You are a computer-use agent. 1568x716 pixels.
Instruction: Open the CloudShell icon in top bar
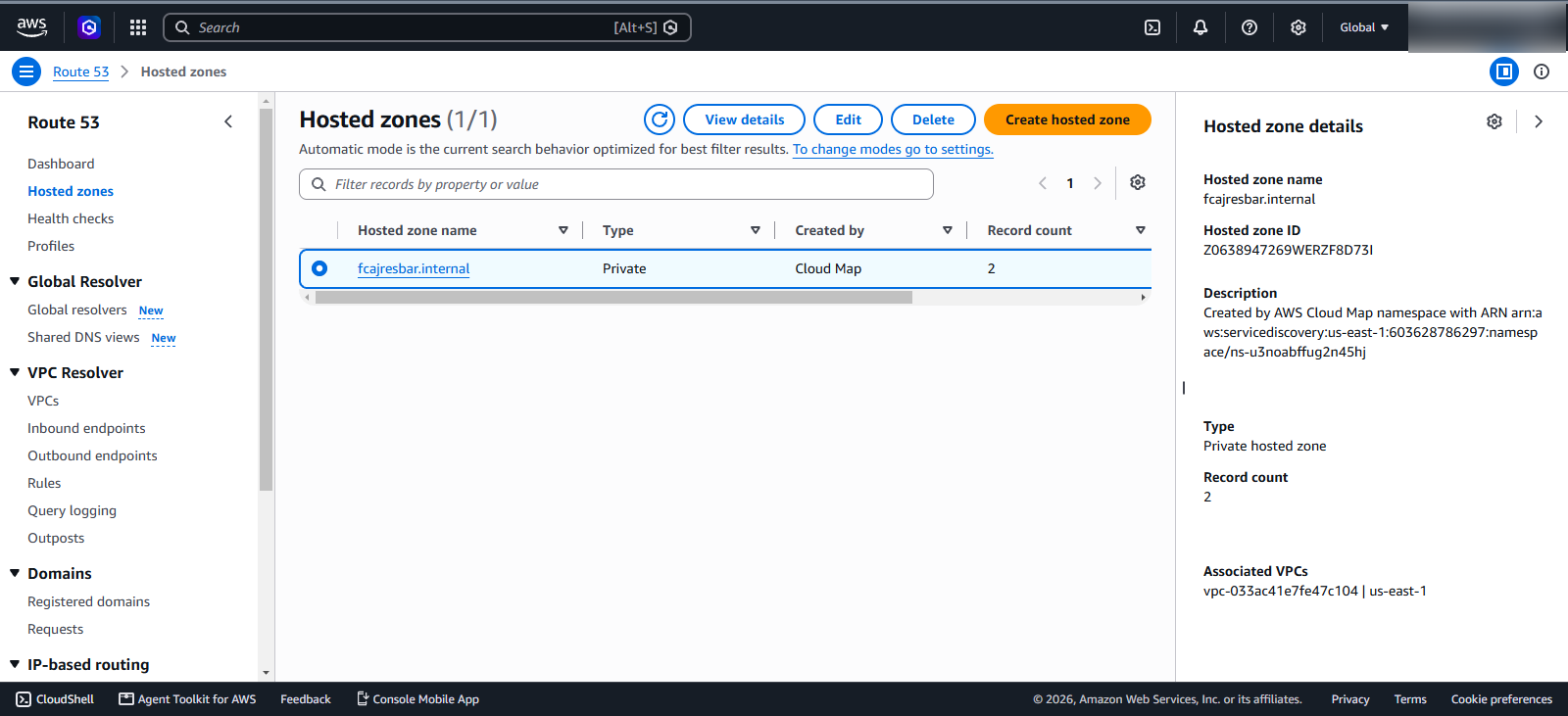point(1152,27)
